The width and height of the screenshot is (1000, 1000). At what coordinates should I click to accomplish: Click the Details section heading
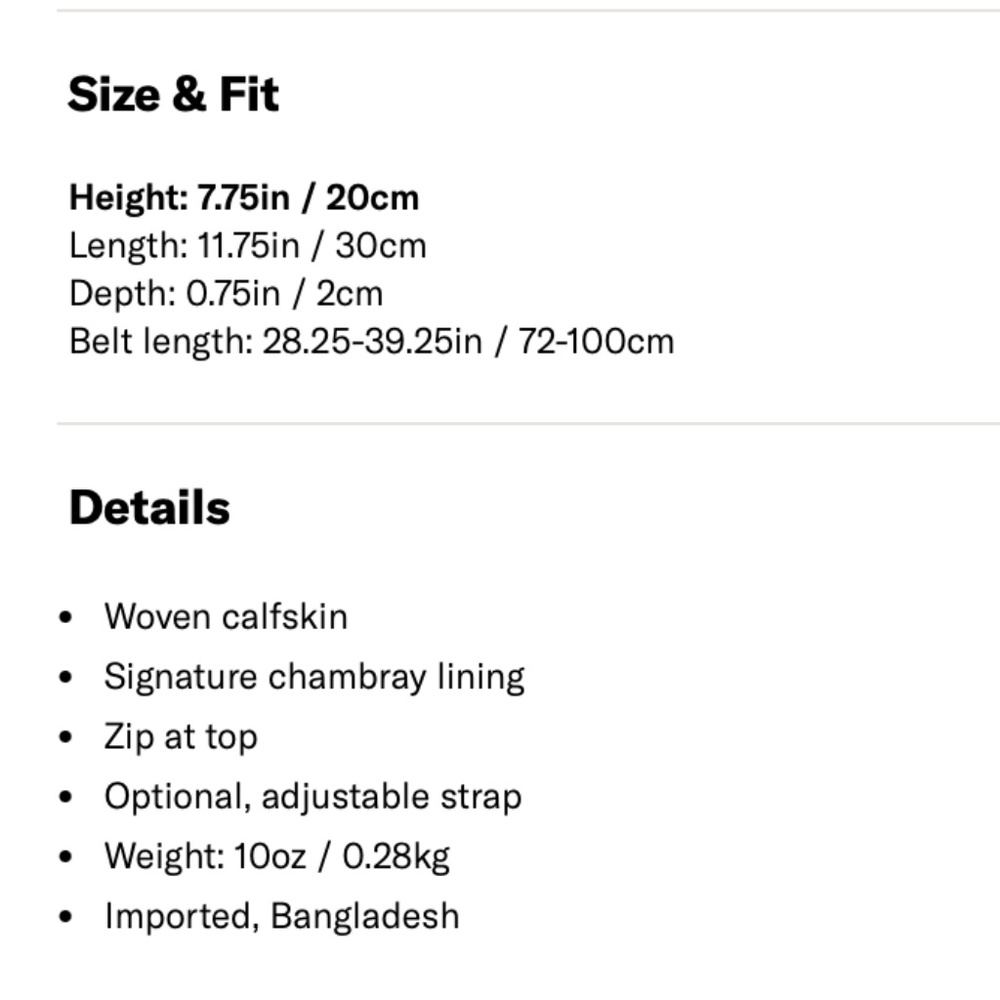point(149,508)
